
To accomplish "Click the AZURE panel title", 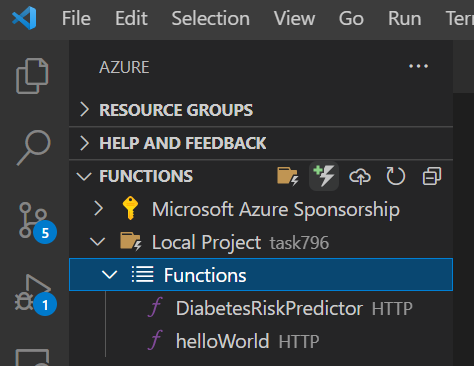I will [x=124, y=67].
